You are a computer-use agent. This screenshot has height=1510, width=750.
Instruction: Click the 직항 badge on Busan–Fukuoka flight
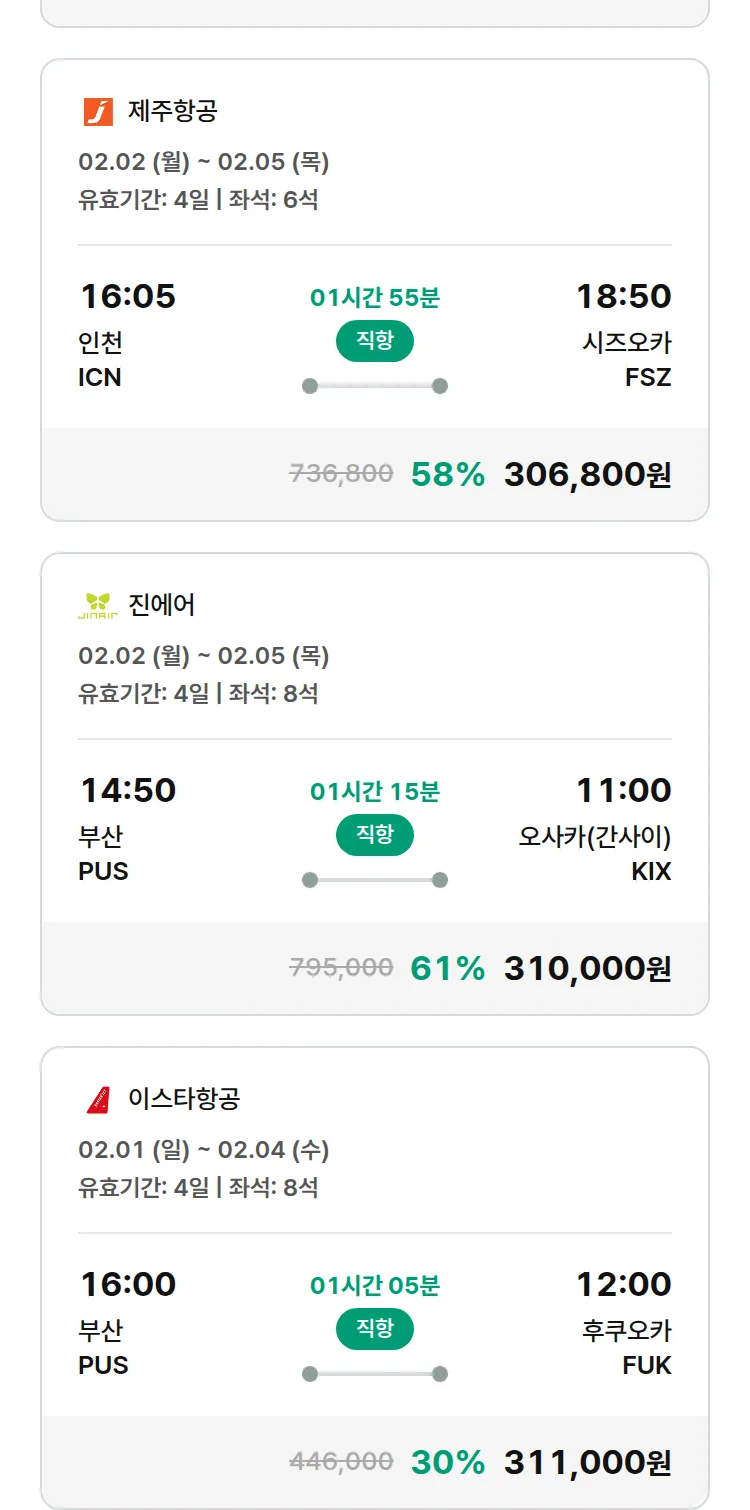(x=375, y=1329)
